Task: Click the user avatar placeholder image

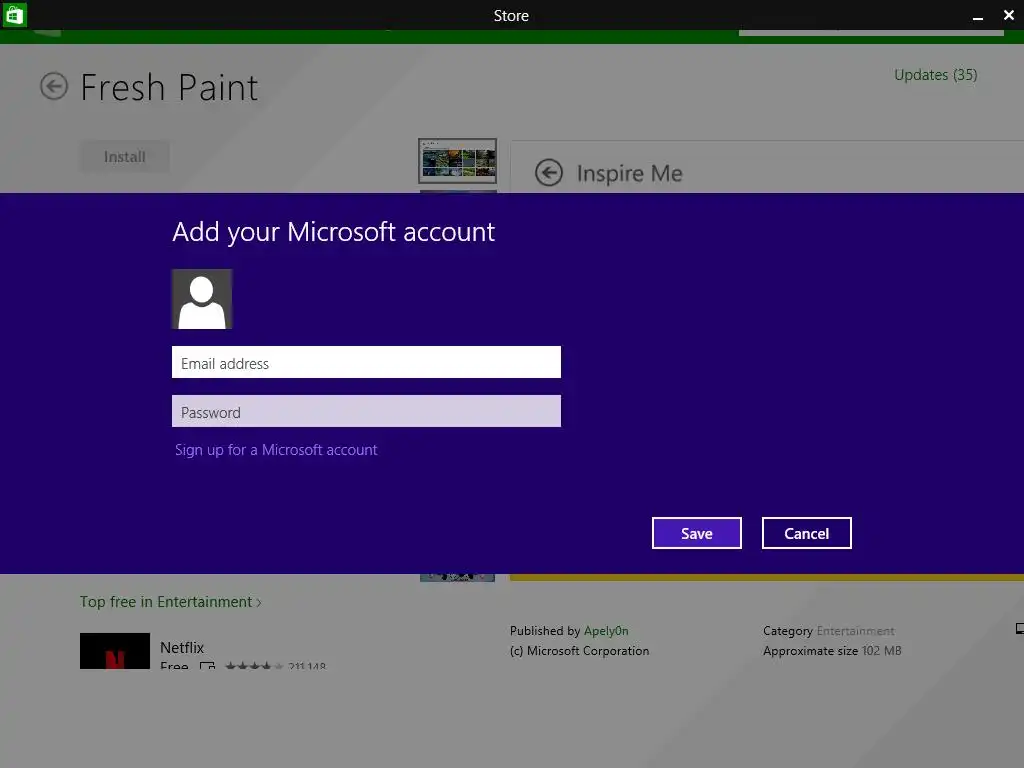Action: pos(202,299)
